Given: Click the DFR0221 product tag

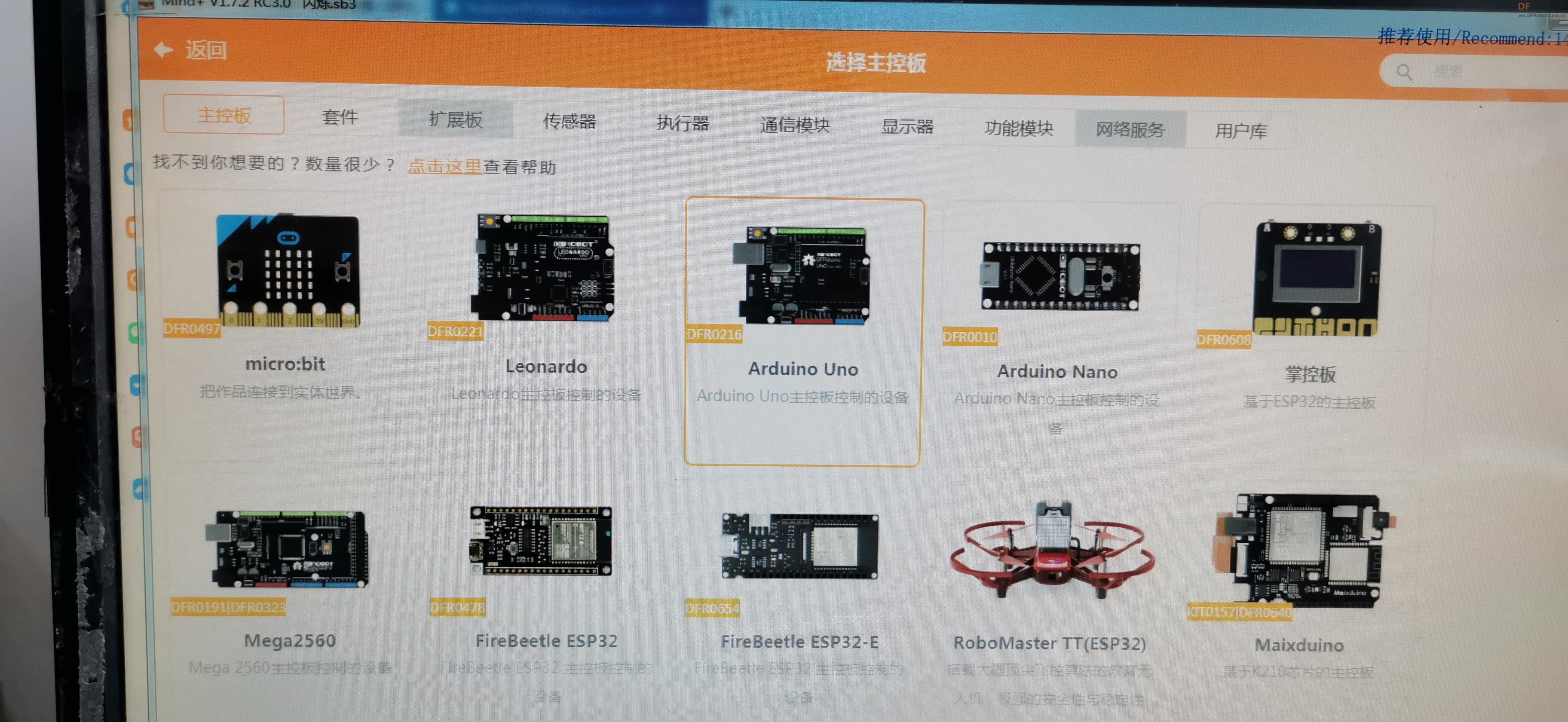Looking at the screenshot, I should [455, 331].
